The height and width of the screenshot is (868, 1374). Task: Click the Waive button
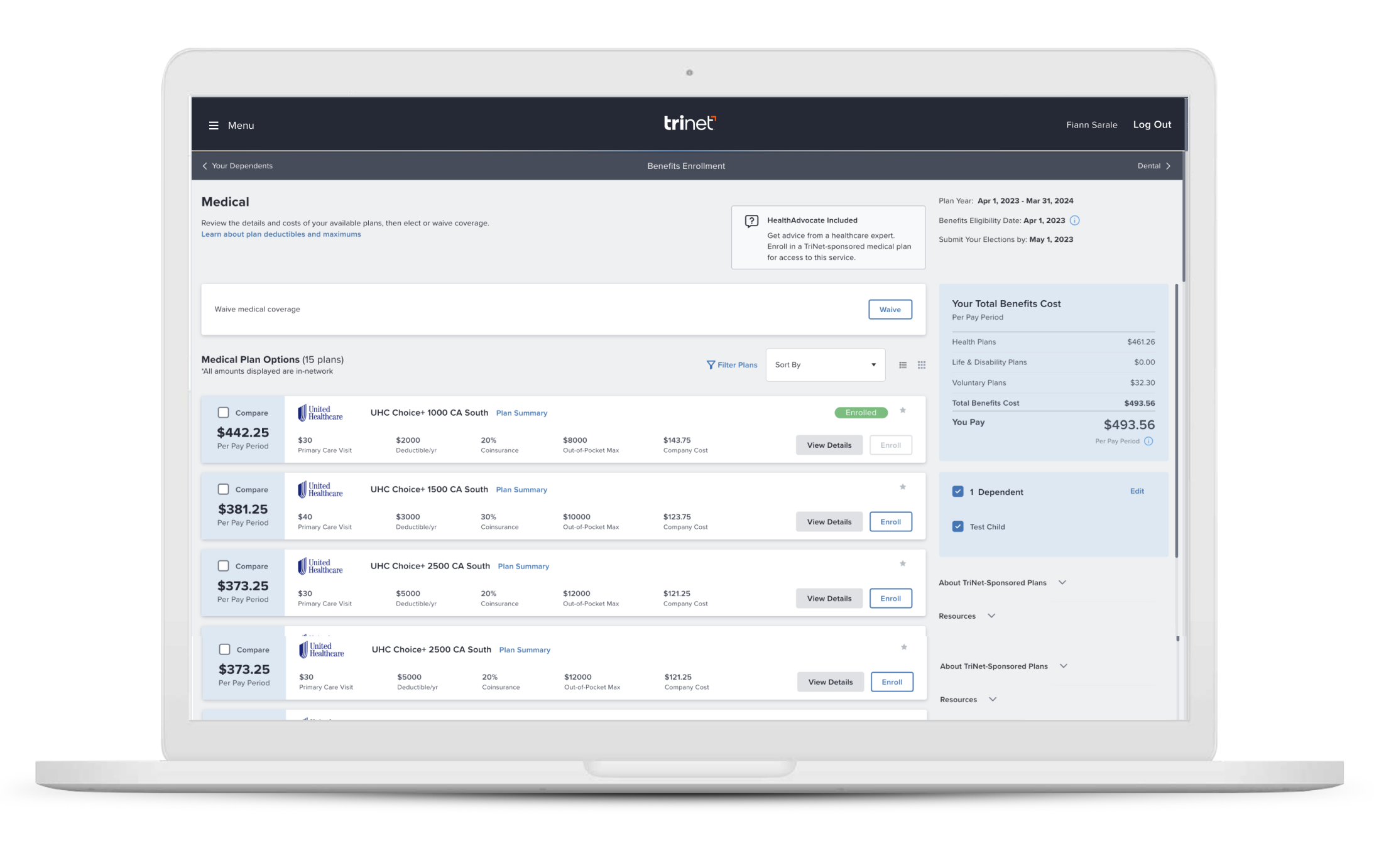(x=890, y=310)
